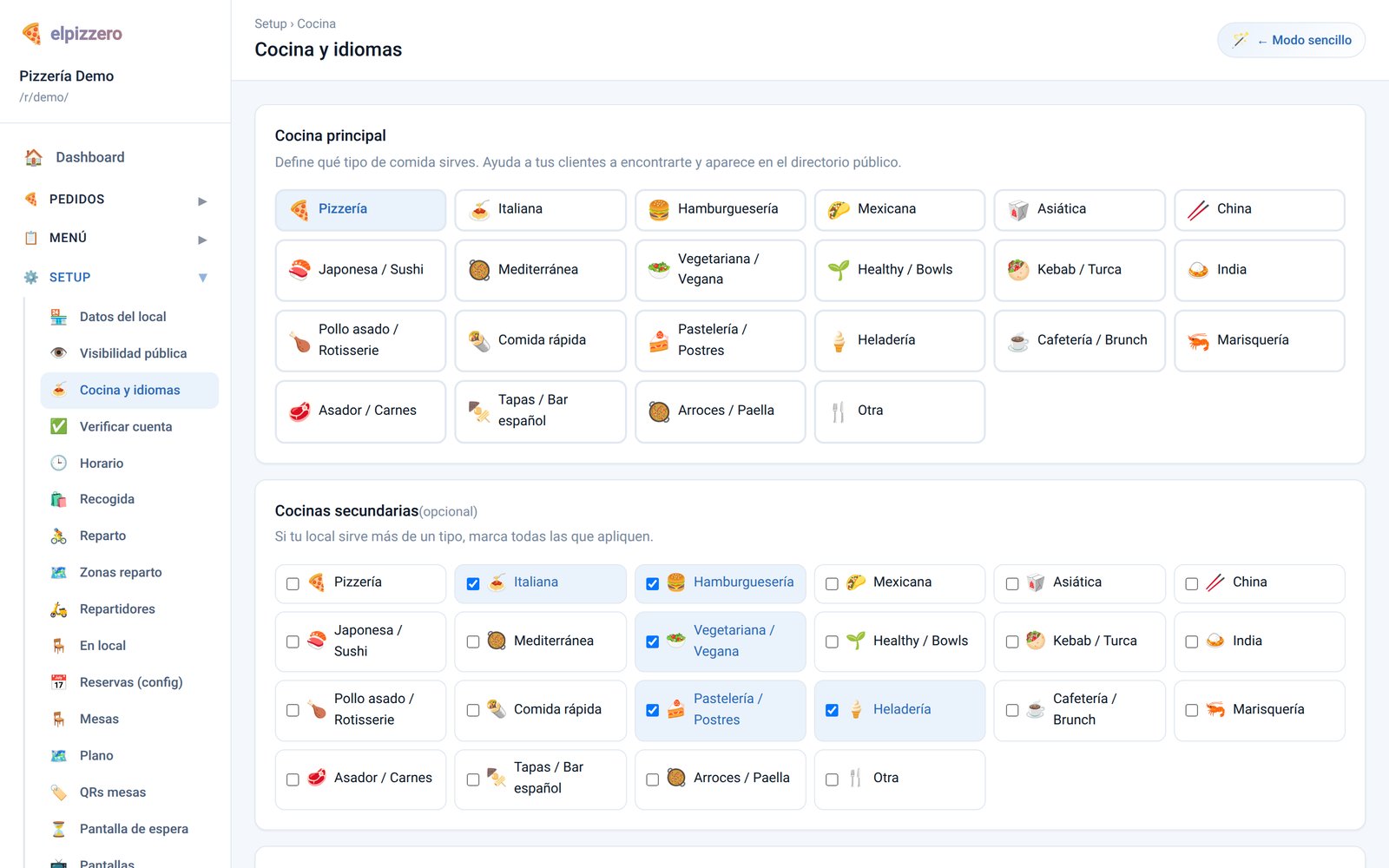Image resolution: width=1389 pixels, height=868 pixels.
Task: Choose Mediterránea as main cuisine
Action: 540,270
